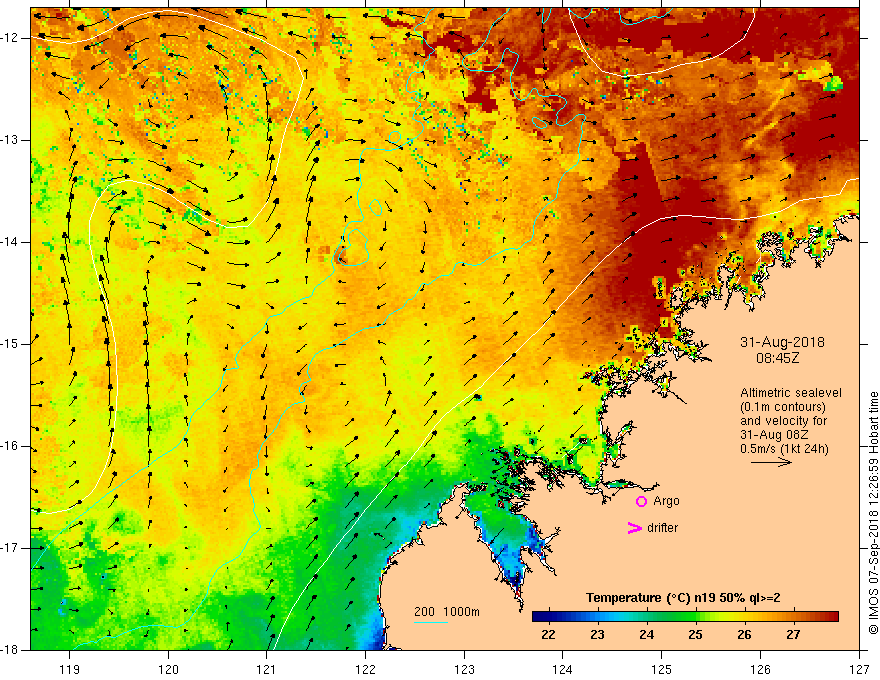Click the colour bar value 24
The width and height of the screenshot is (880, 680).
[647, 635]
